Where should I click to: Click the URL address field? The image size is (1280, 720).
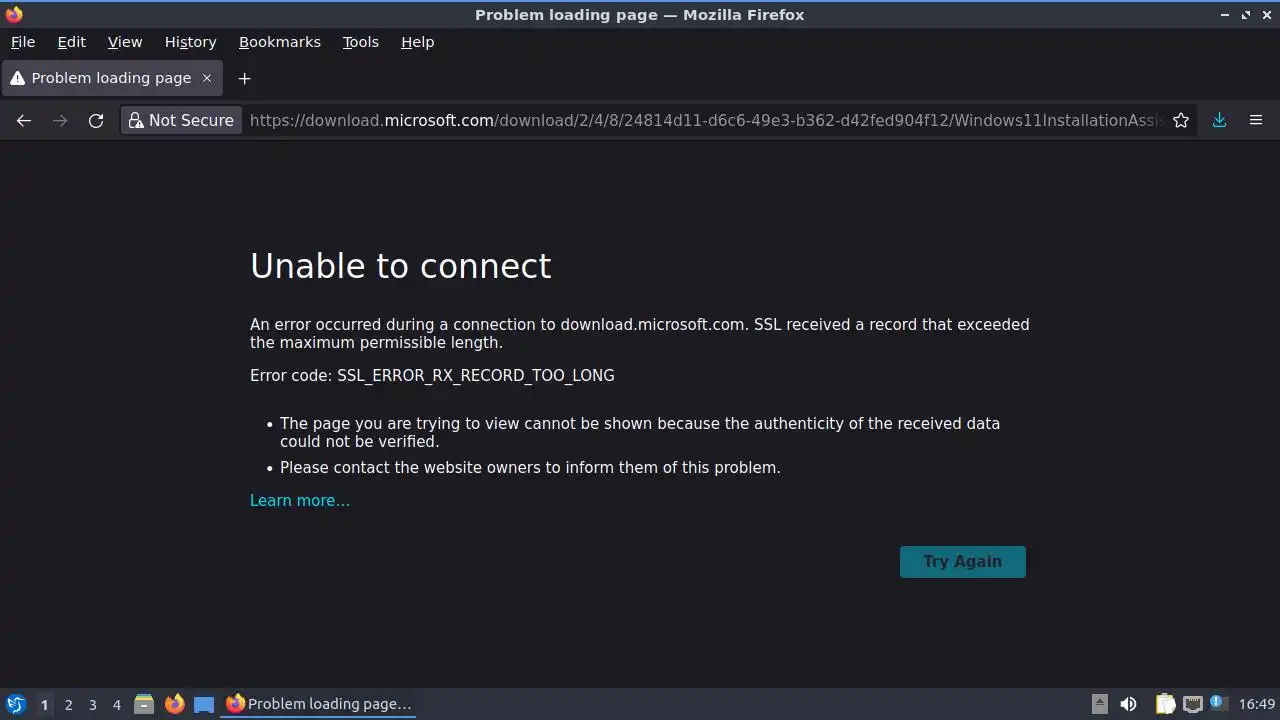705,120
